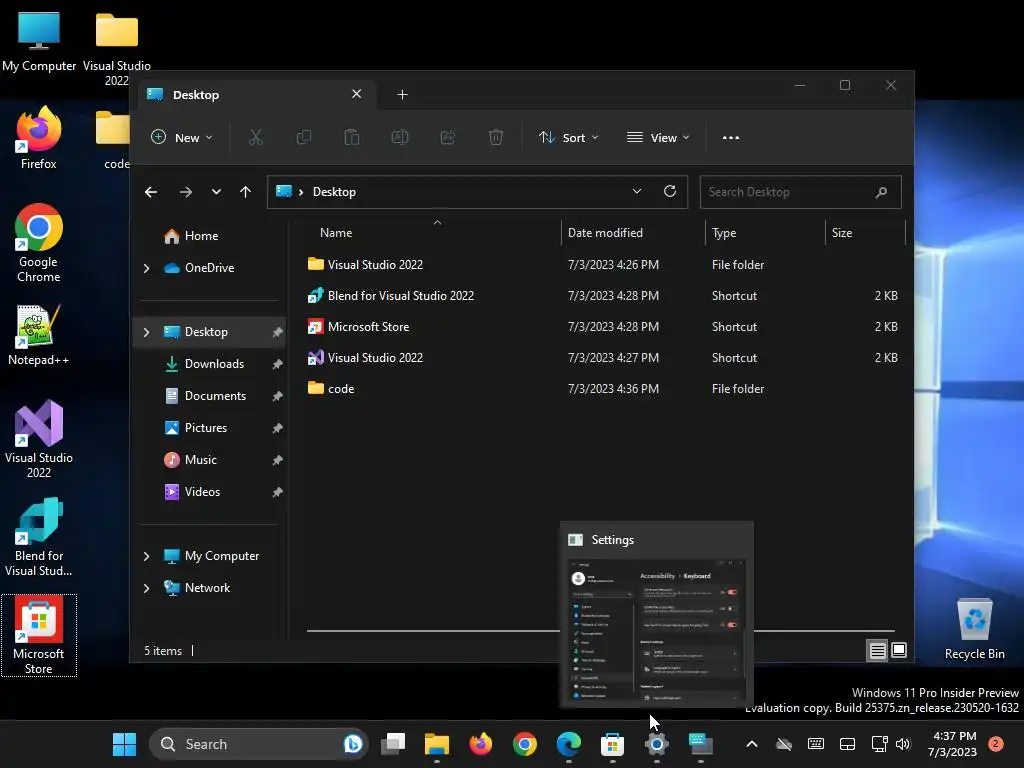
Task: Click the Delete trash icon in toolbar
Action: (496, 137)
